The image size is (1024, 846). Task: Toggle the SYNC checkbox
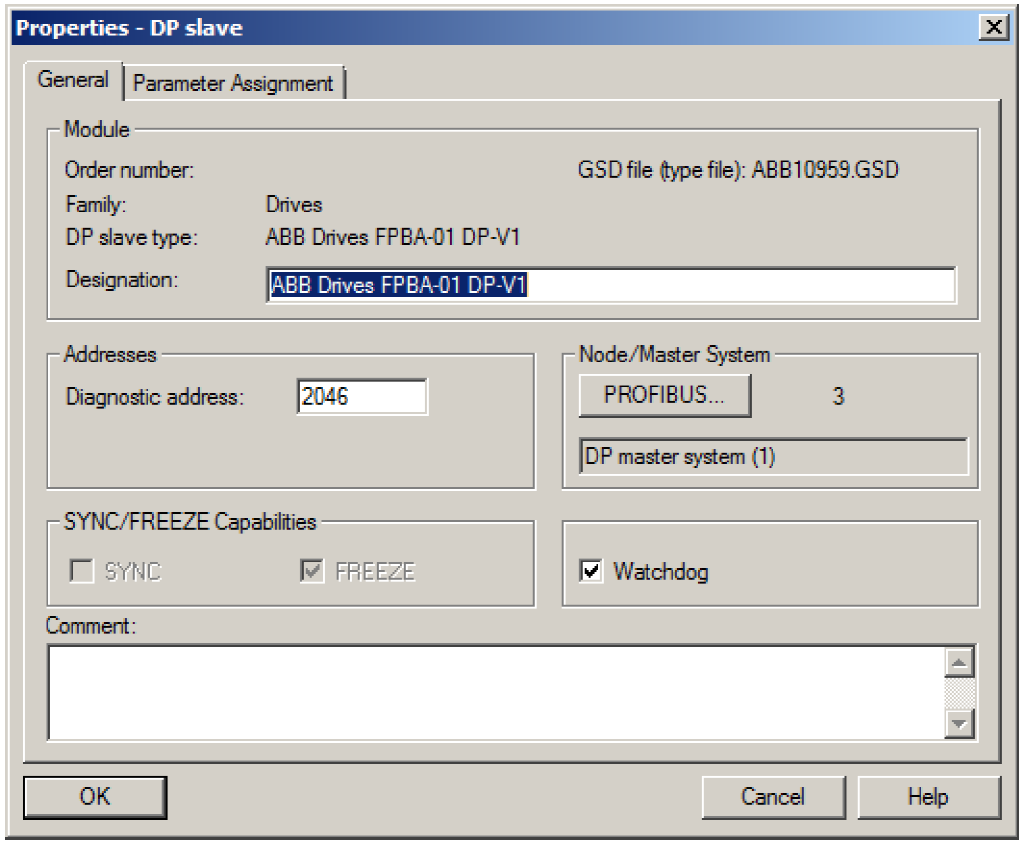click(81, 572)
